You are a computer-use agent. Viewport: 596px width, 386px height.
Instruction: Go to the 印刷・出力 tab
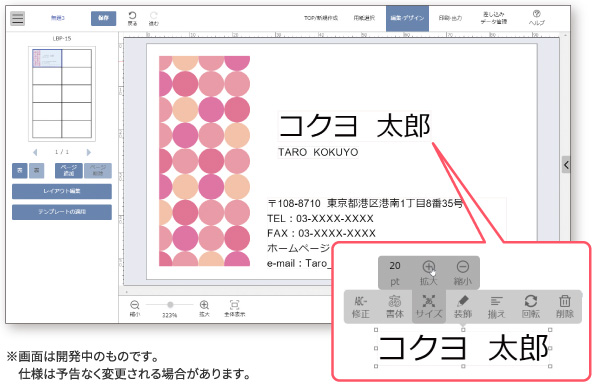pyautogui.click(x=450, y=18)
